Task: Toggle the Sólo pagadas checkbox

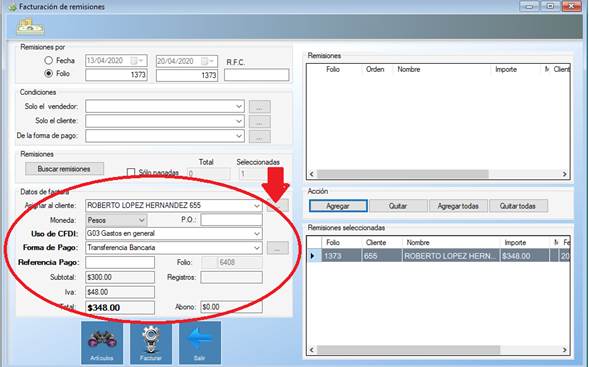Action: click(x=131, y=172)
